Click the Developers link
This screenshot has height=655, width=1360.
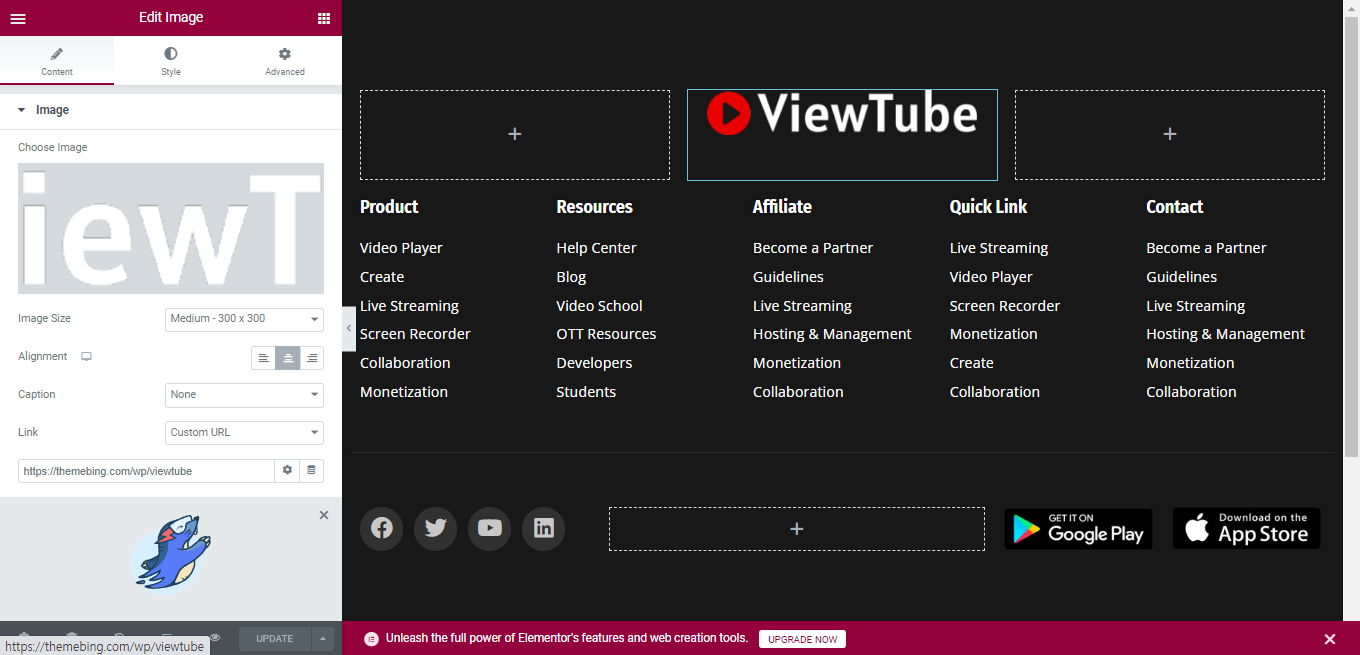[595, 363]
